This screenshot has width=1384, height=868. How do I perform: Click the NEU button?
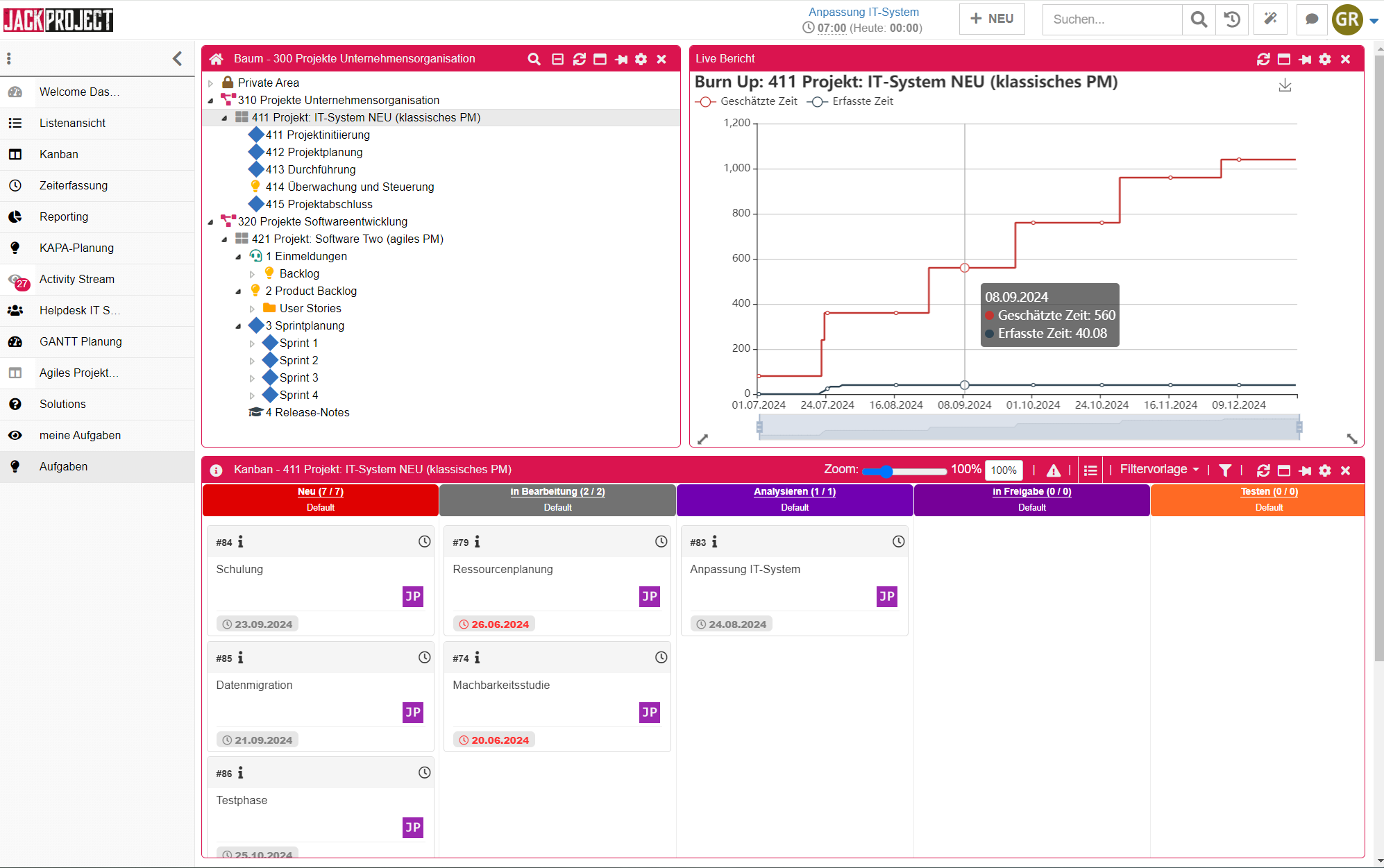(992, 19)
